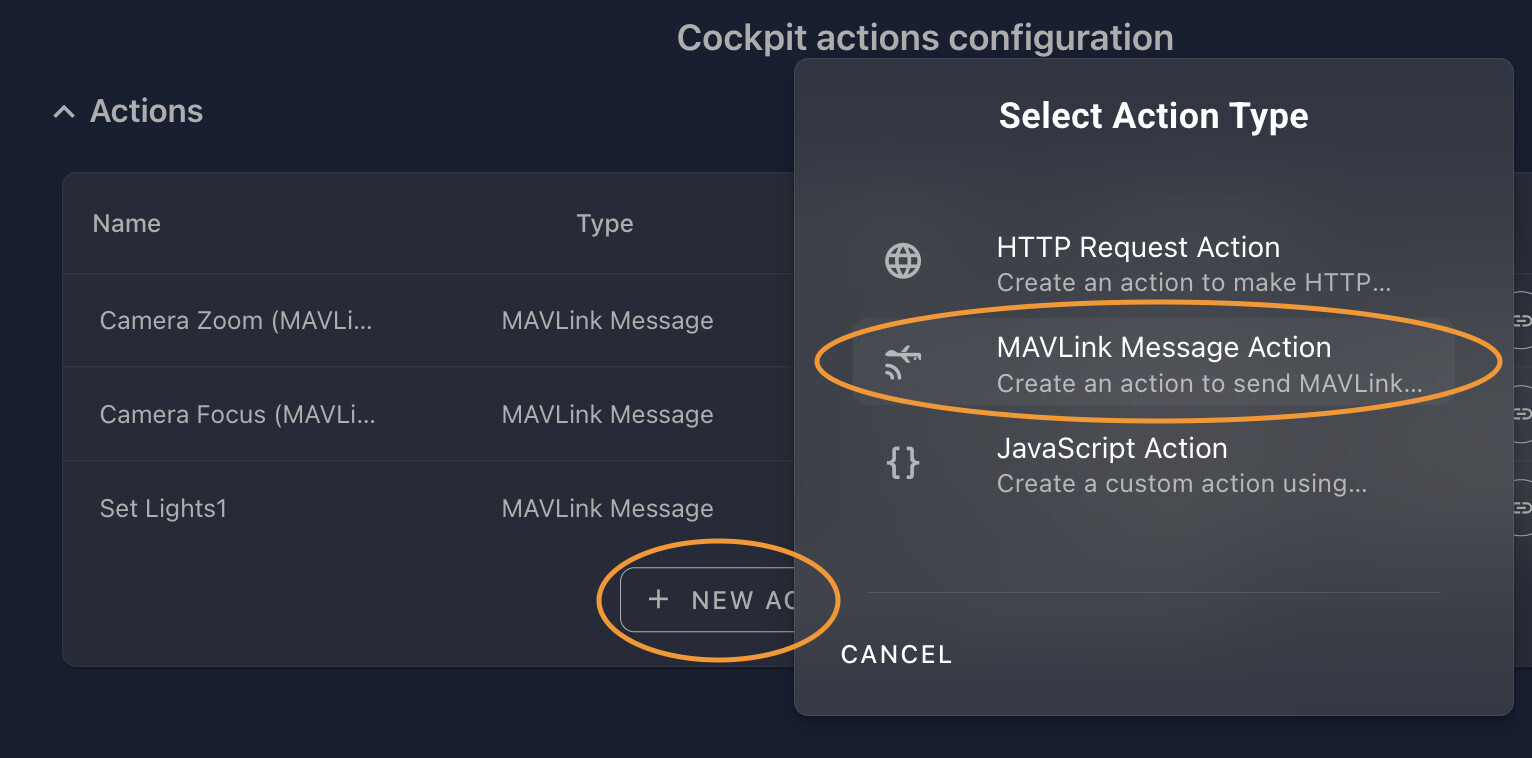Click the Name column header
Screen dimensions: 1532x758
coord(126,223)
